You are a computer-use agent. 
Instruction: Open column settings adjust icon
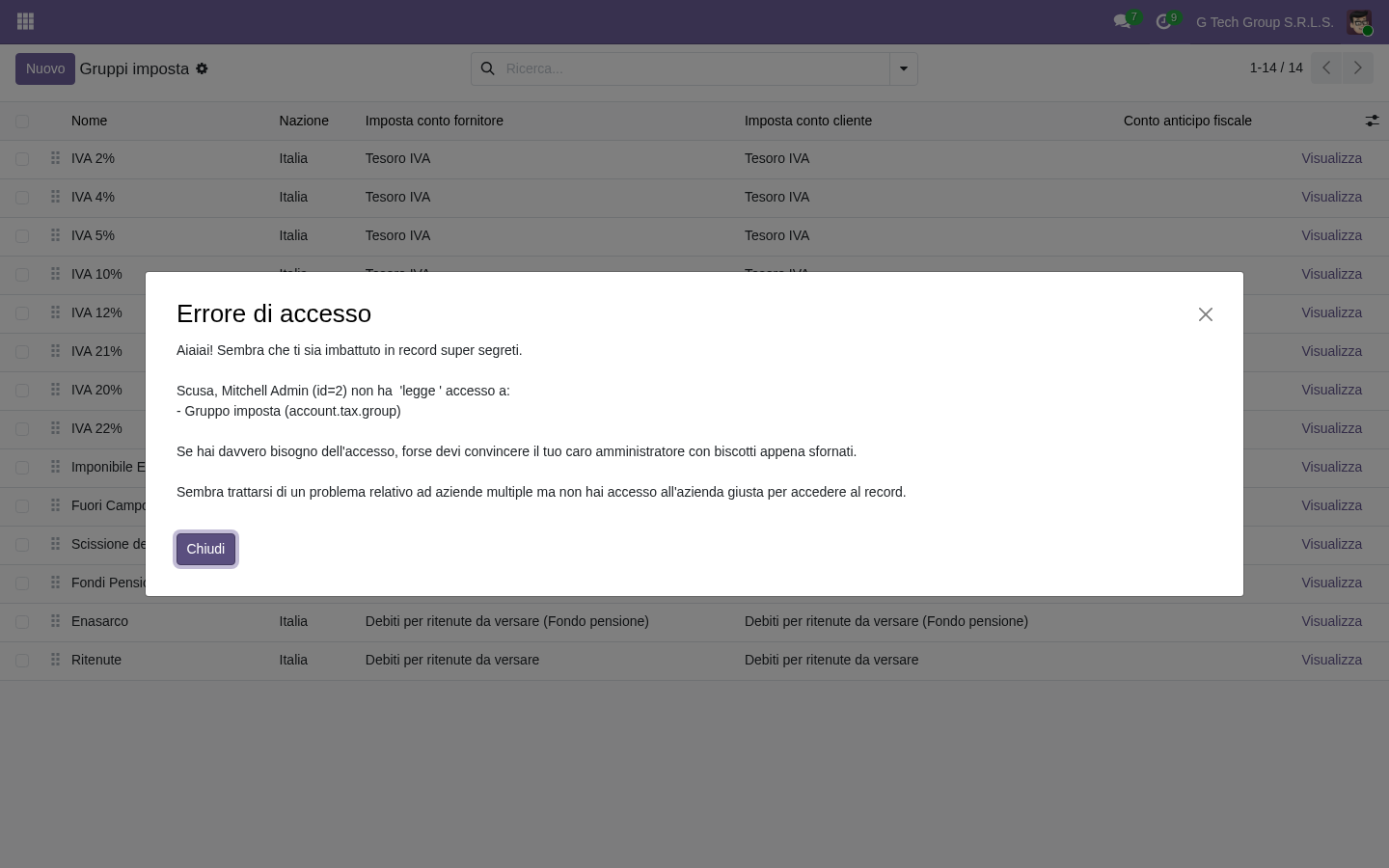point(1372,121)
